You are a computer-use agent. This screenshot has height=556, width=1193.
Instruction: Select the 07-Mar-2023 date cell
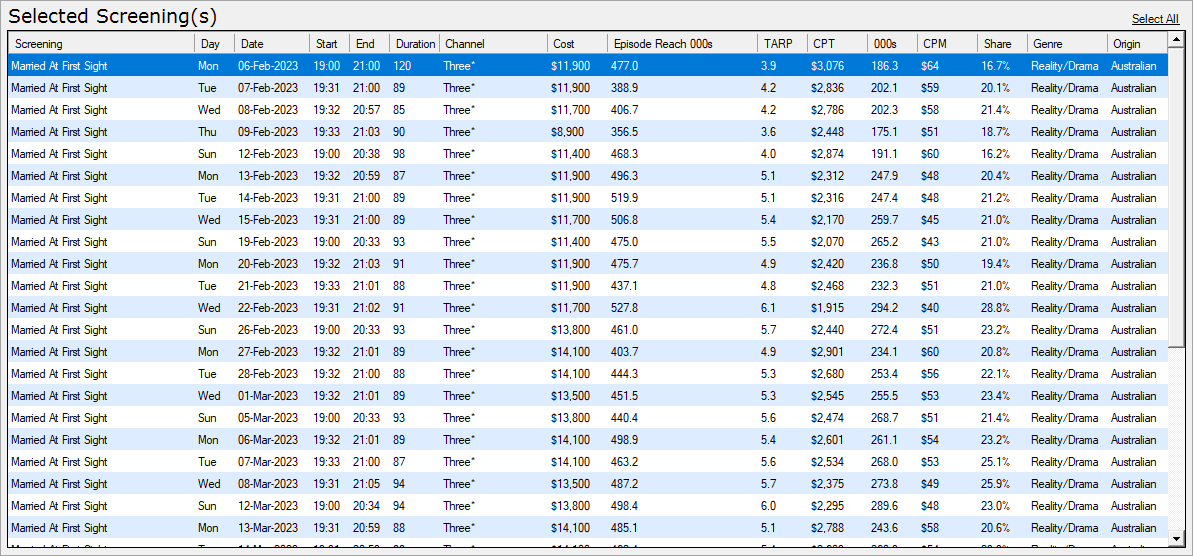(269, 462)
